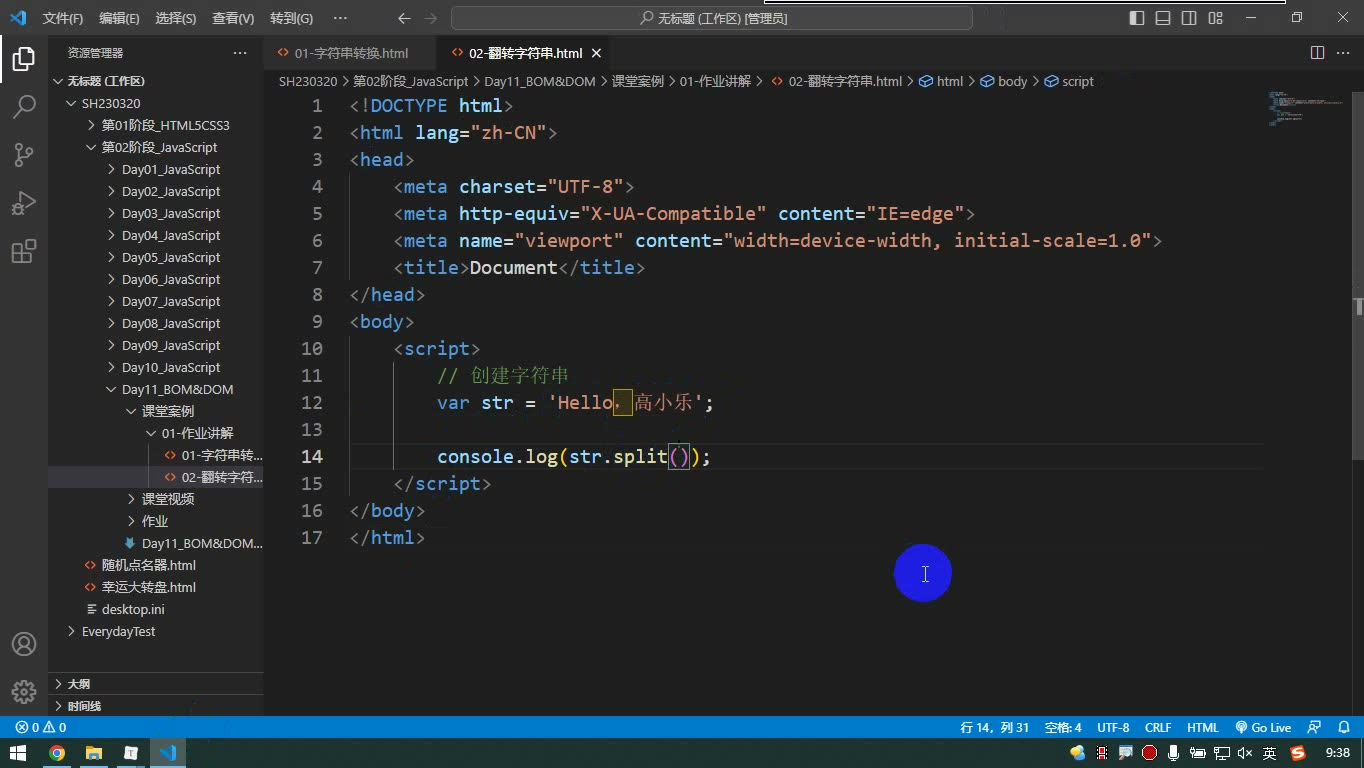This screenshot has height=768, width=1364.
Task: Open File Explorer from the taskbar
Action: tap(94, 753)
